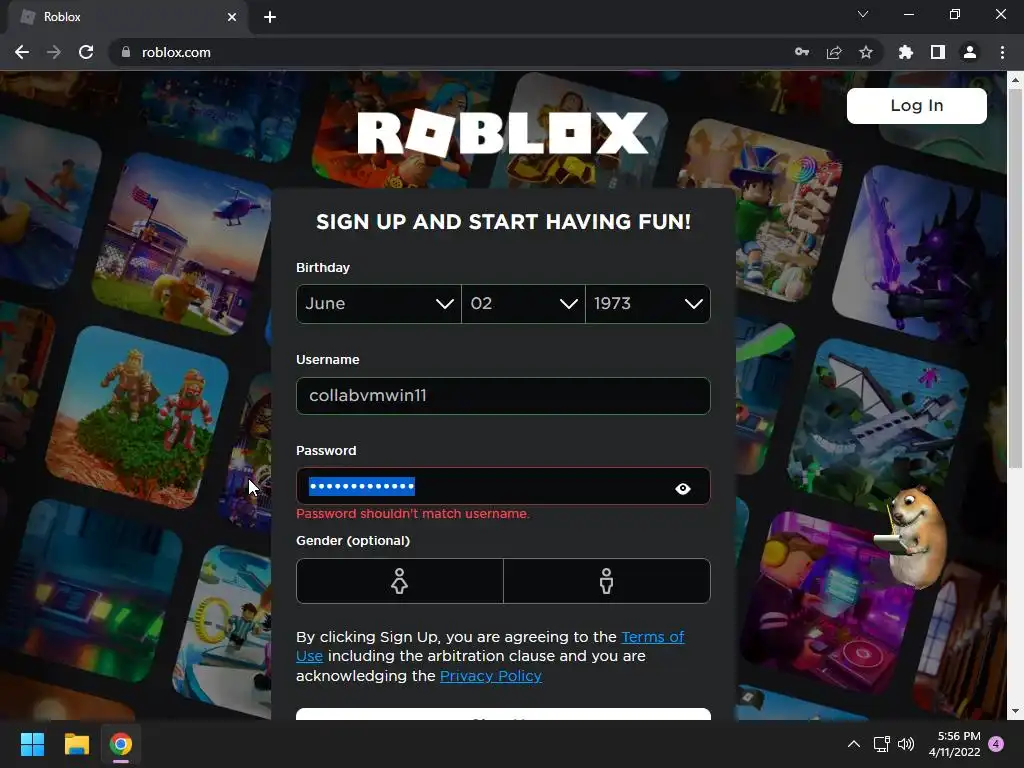Open the Windows Start menu

[32, 744]
